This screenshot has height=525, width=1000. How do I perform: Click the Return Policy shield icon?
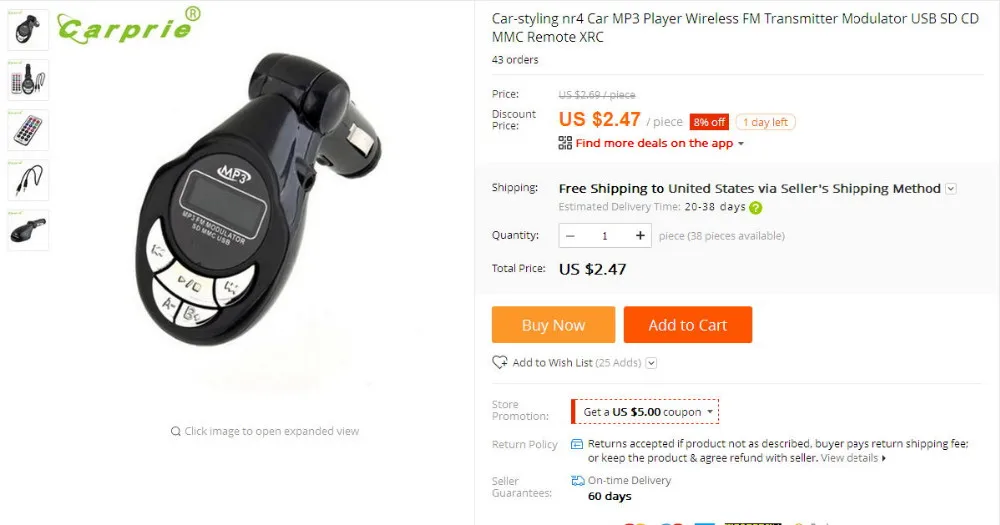click(x=577, y=444)
